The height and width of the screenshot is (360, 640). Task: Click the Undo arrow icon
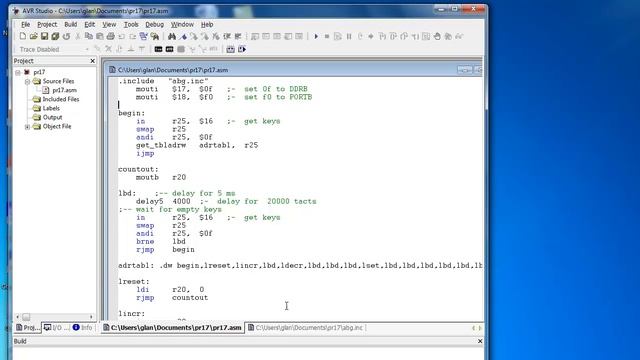[122, 36]
